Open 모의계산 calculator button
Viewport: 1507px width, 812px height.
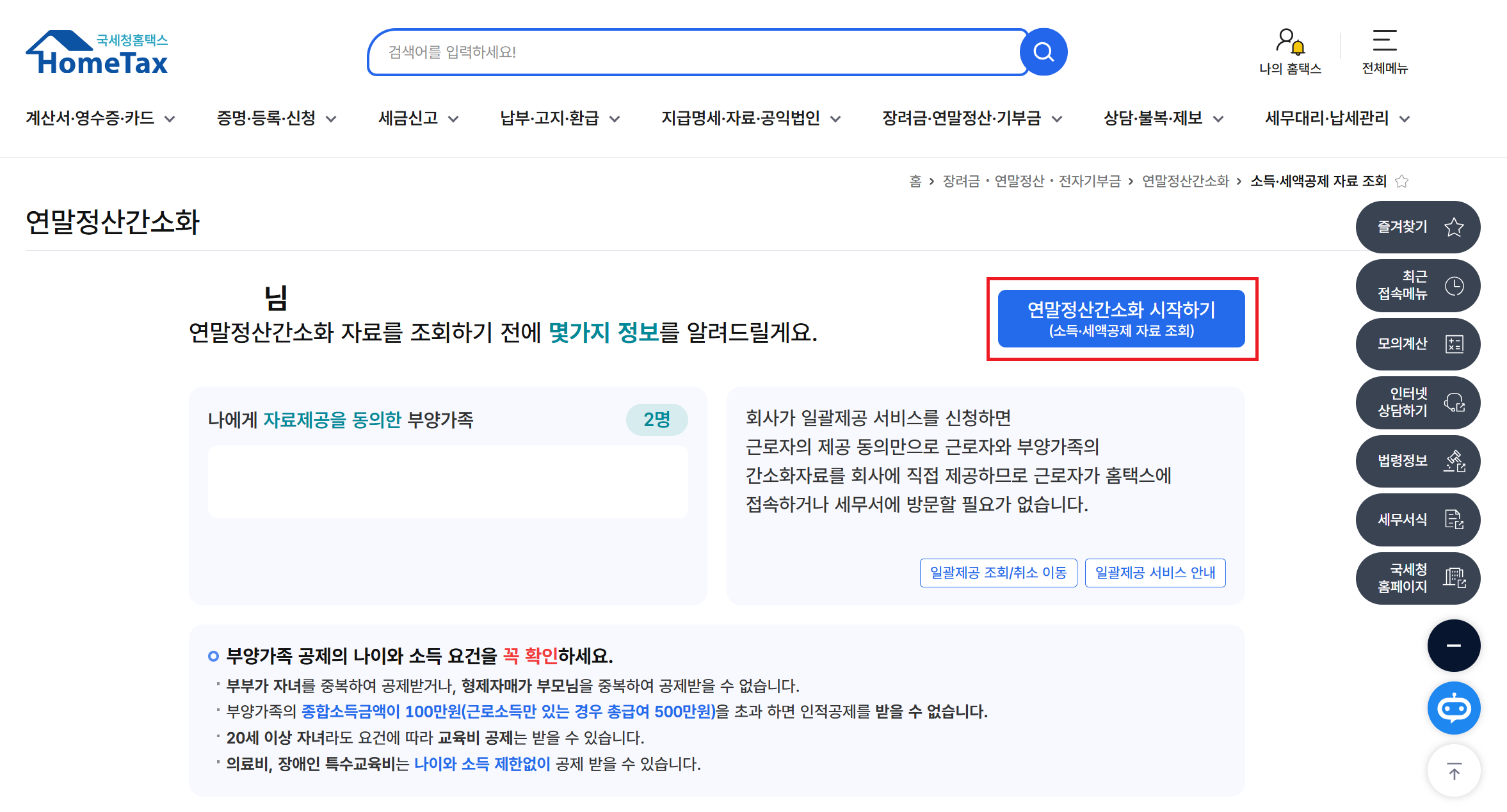1418,344
